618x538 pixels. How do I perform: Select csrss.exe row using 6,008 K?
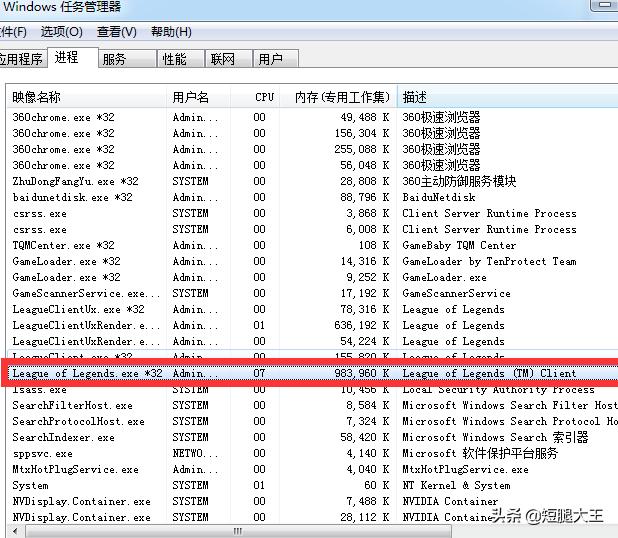tap(313, 229)
